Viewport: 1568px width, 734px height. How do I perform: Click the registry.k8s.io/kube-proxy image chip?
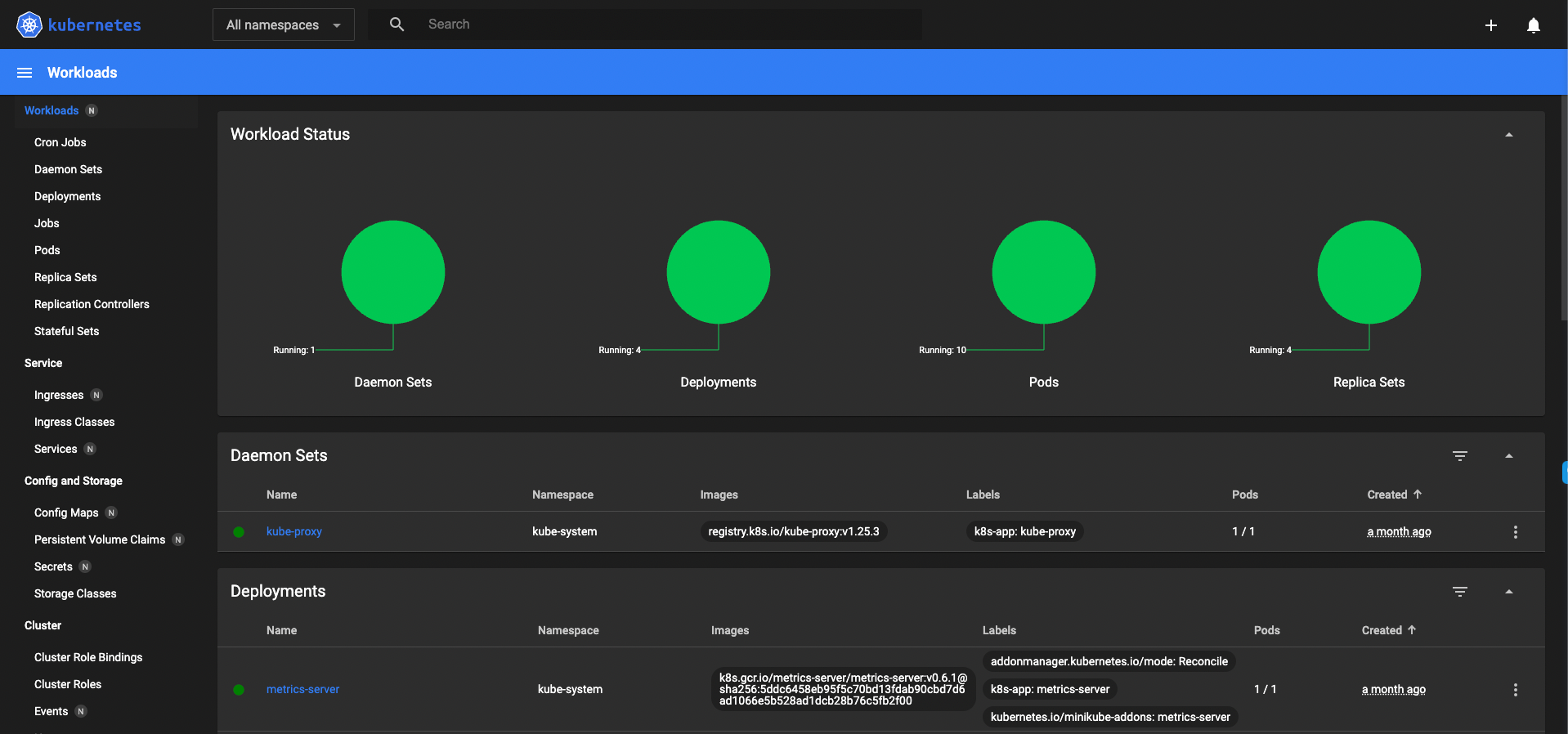click(794, 531)
